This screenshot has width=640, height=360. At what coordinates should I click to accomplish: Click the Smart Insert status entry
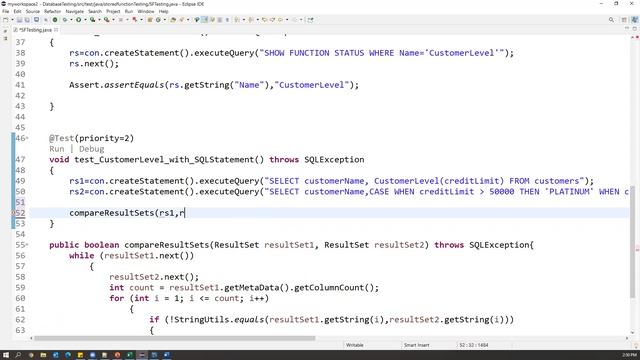click(x=416, y=345)
